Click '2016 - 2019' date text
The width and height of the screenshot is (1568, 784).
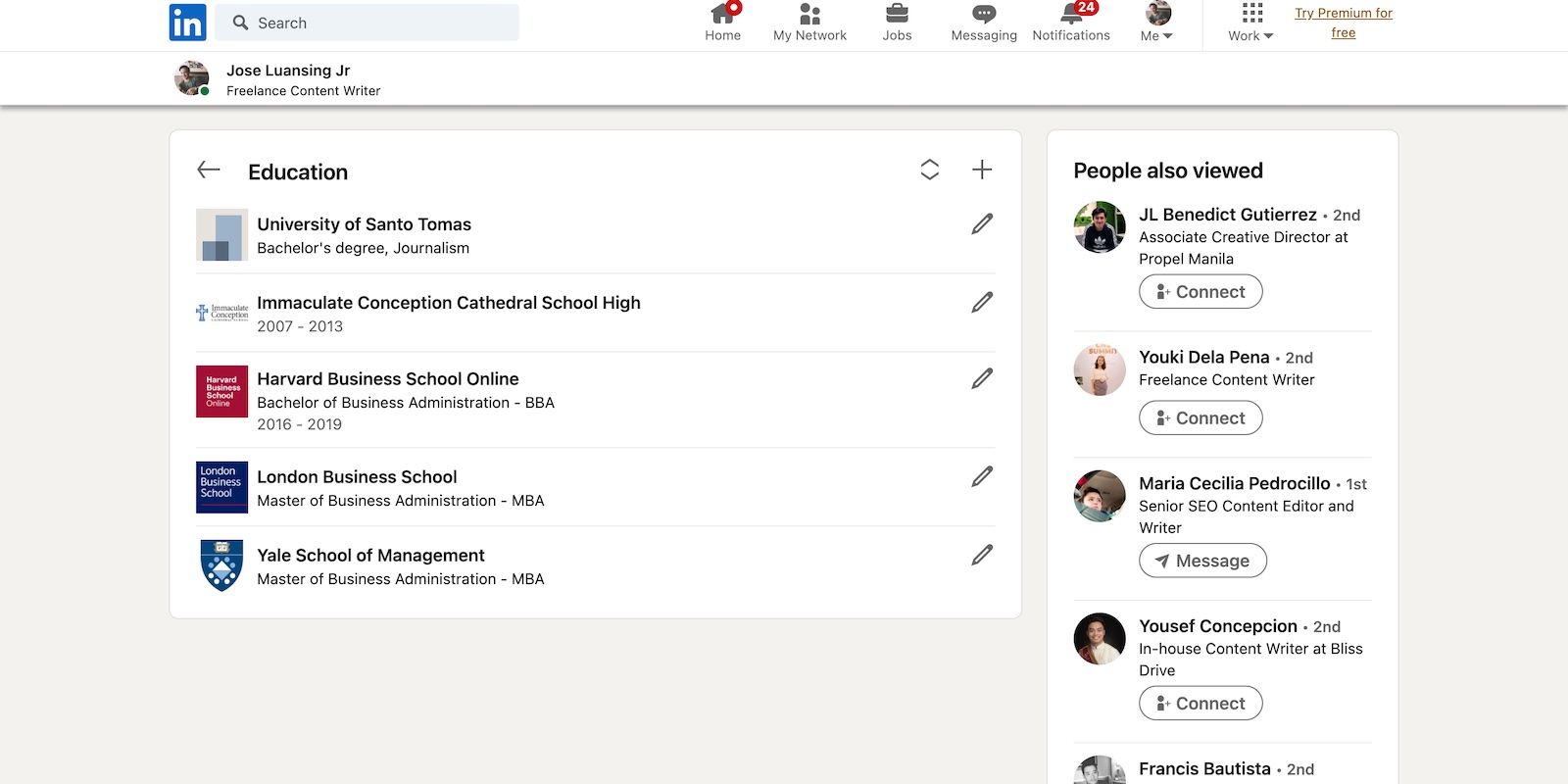(299, 424)
